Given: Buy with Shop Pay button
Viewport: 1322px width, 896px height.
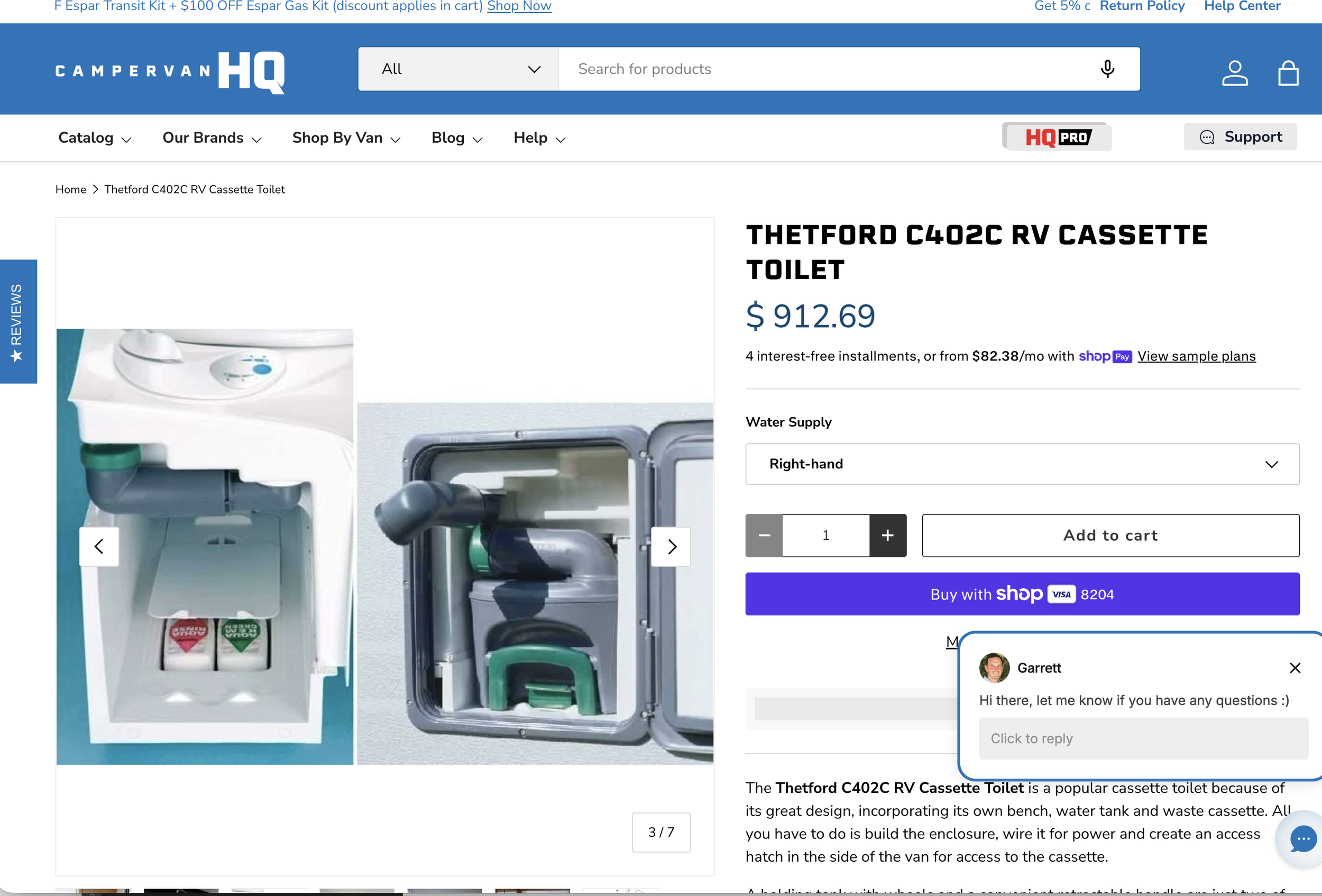Looking at the screenshot, I should pyautogui.click(x=1022, y=594).
